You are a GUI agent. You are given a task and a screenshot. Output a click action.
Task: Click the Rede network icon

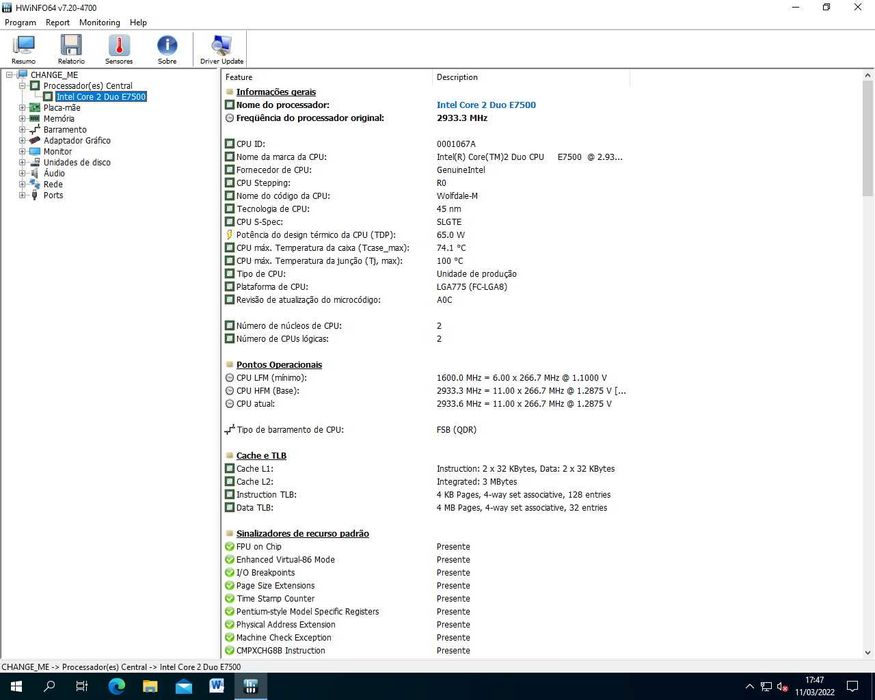[x=35, y=184]
